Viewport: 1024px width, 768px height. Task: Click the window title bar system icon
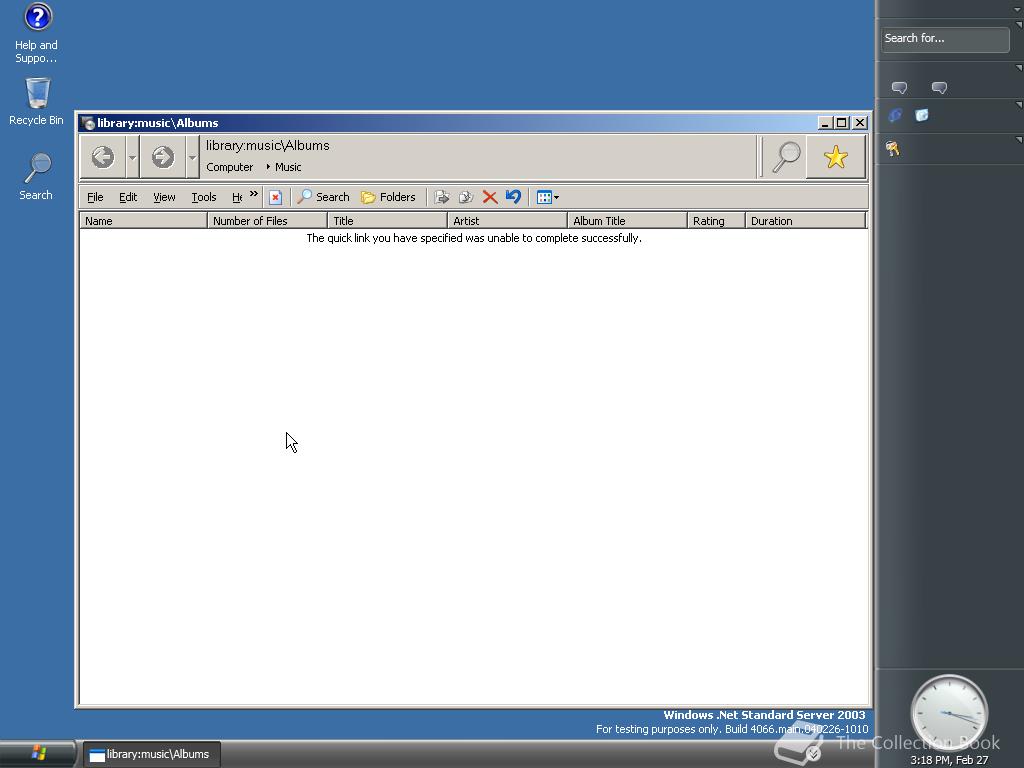pos(88,123)
